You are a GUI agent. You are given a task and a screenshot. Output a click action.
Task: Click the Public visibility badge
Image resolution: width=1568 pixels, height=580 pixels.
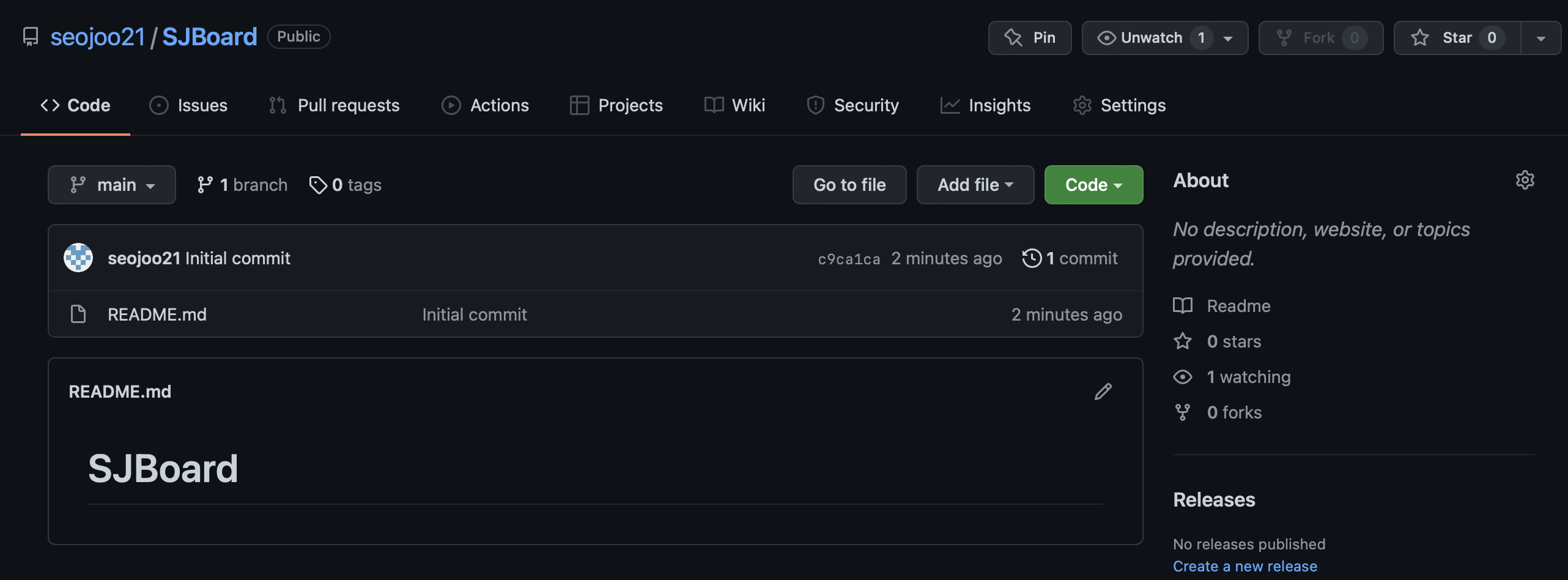[298, 37]
